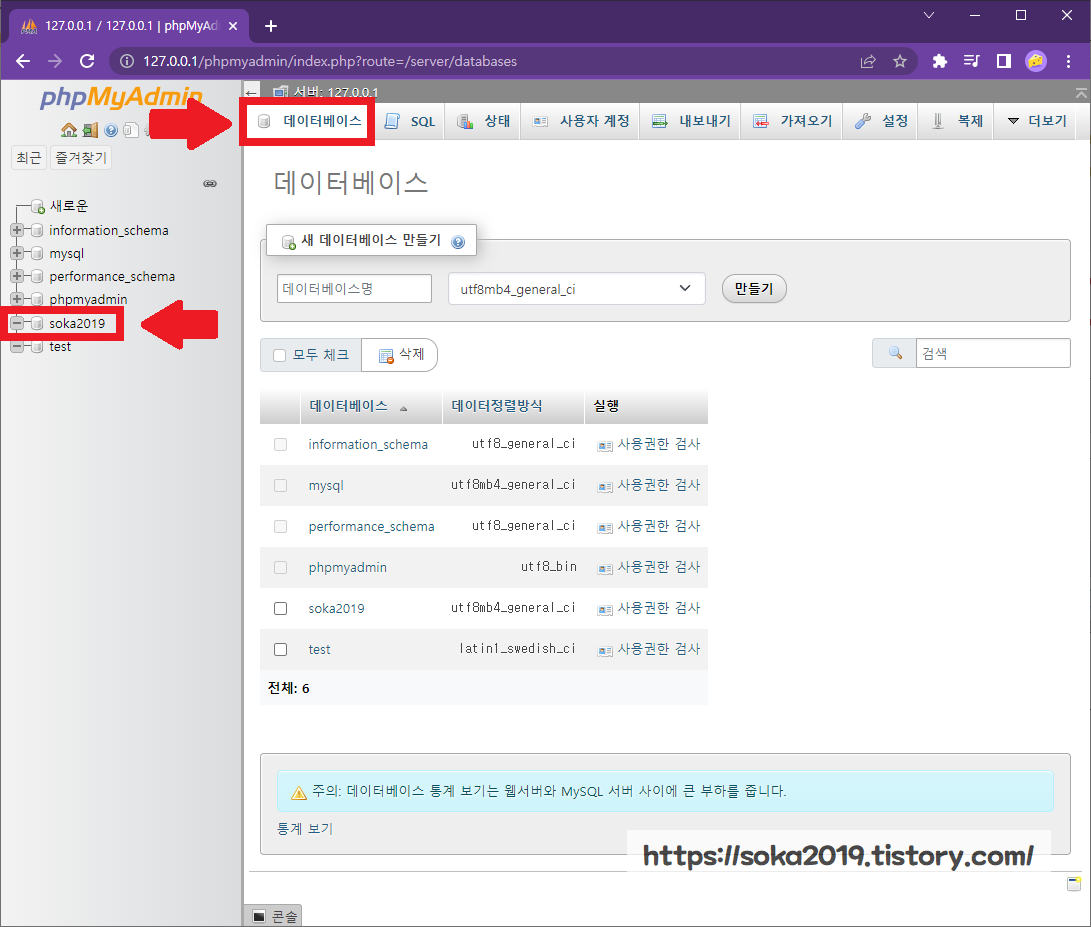Image resolution: width=1091 pixels, height=927 pixels.
Task: Click the information_schema database cylinder icon in the tree
Action: tap(37, 230)
